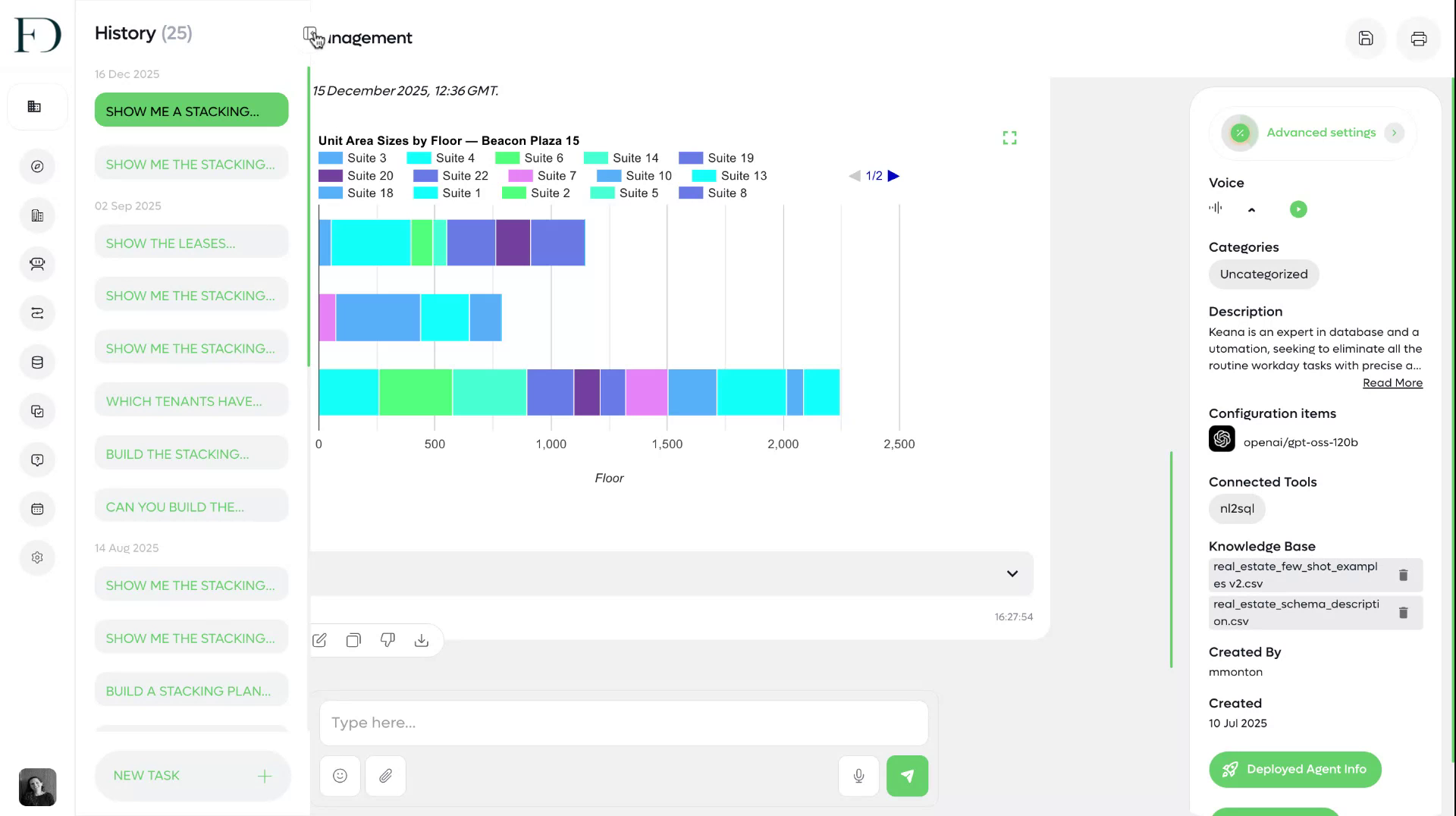Go to next legend page
The width and height of the screenshot is (1456, 816).
[893, 176]
